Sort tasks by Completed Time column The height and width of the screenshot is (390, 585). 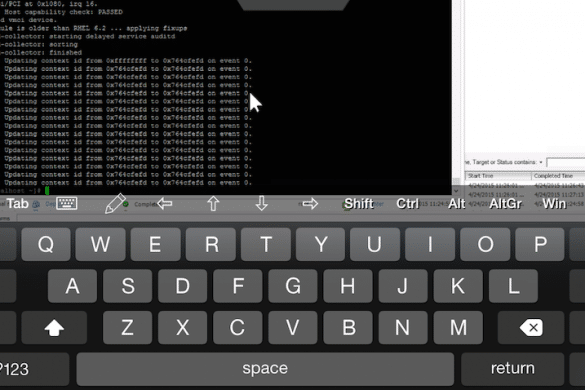(558, 176)
